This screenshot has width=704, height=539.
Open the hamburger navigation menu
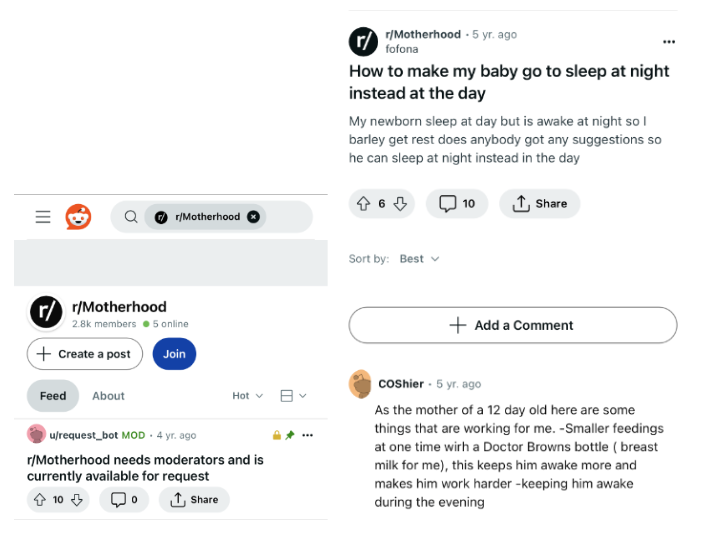point(43,217)
